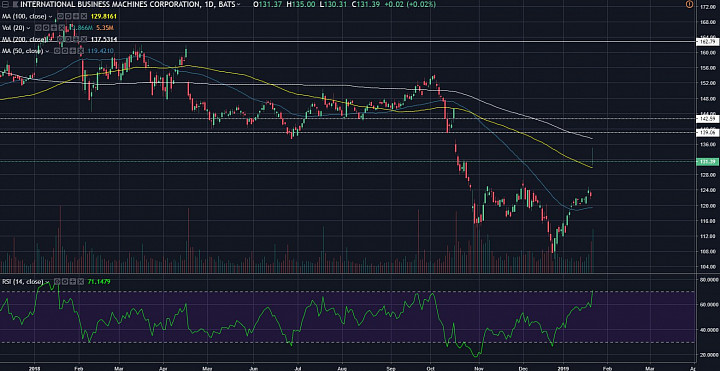Hide the MA (100, close) indicator via eye icon
Image resolution: width=720 pixels, height=371 pixels.
click(60, 16)
